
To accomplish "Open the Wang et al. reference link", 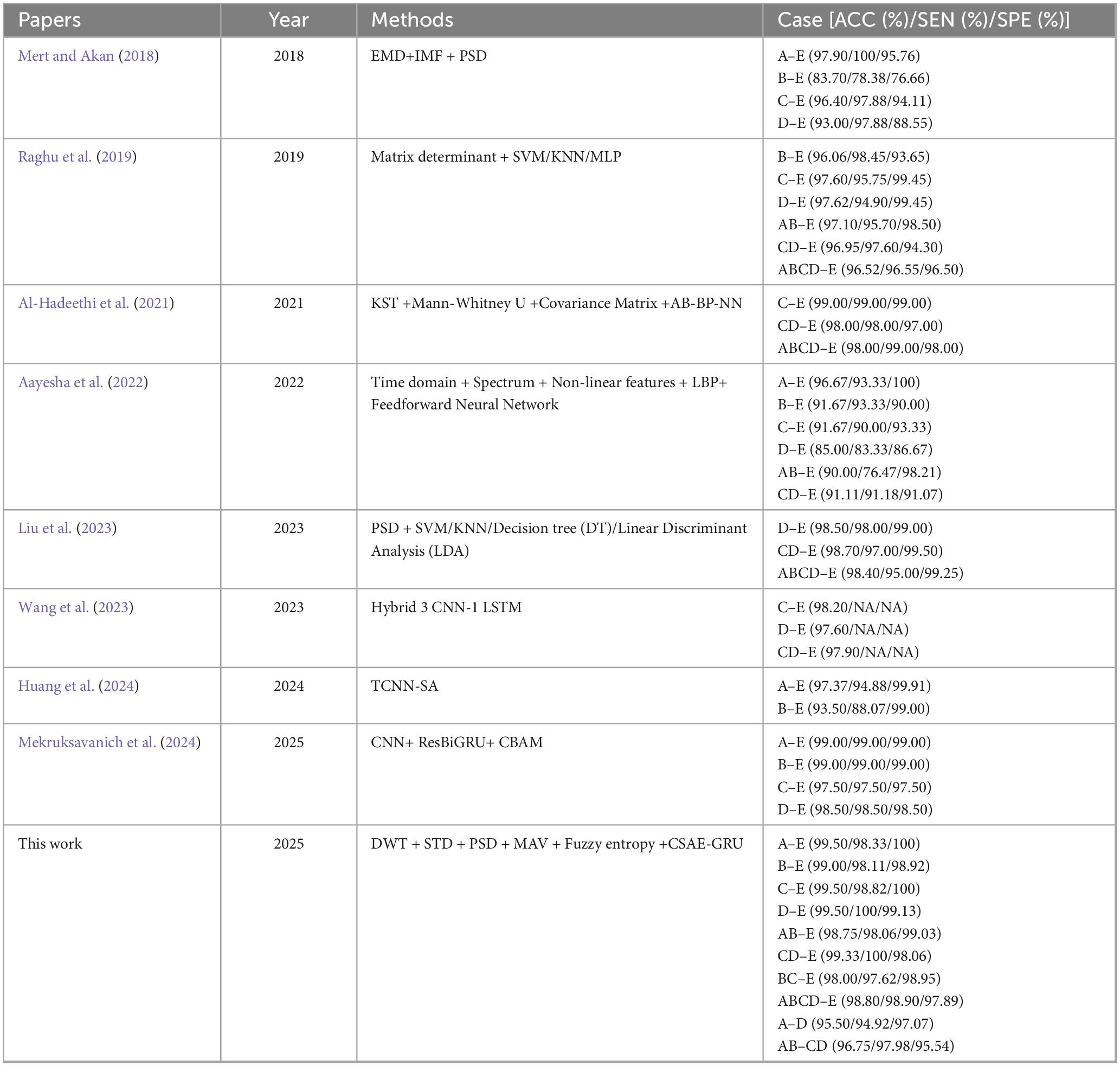I will pos(54,607).
